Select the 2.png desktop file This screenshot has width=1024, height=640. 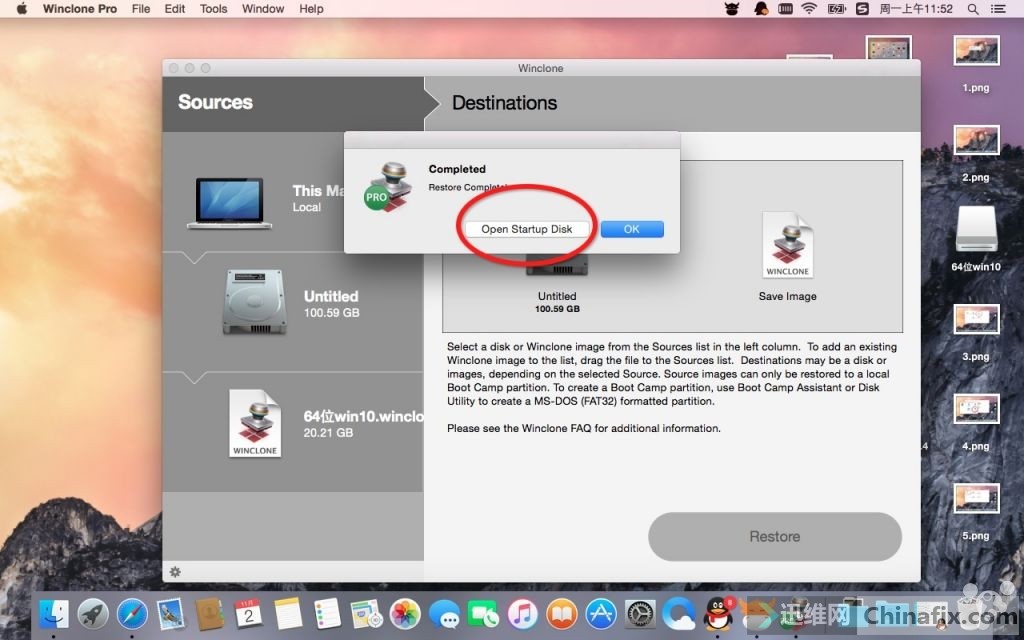(x=976, y=153)
